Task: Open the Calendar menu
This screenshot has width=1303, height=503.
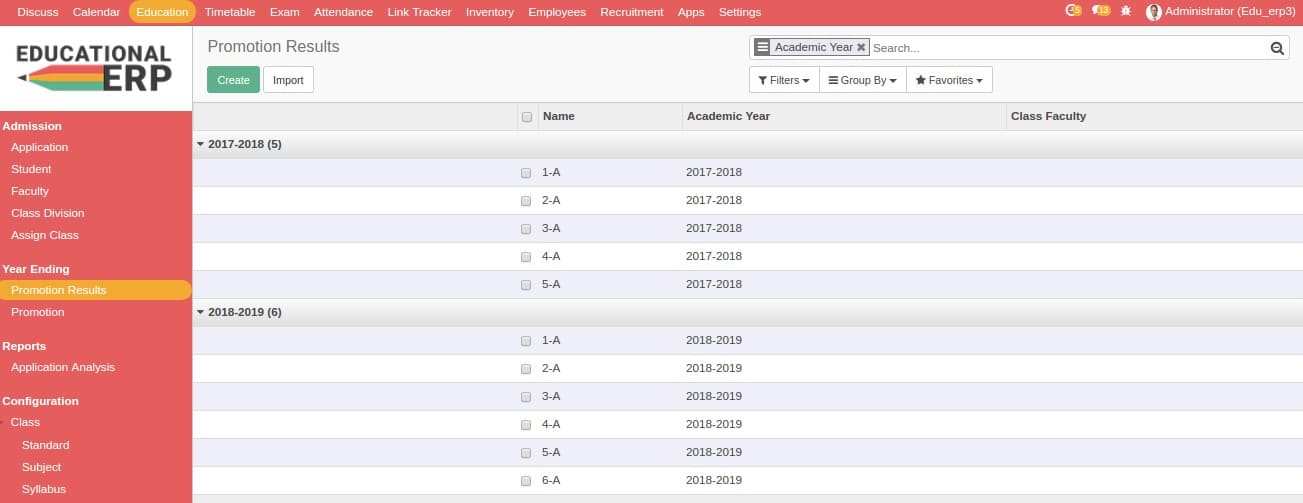Action: pyautogui.click(x=96, y=12)
